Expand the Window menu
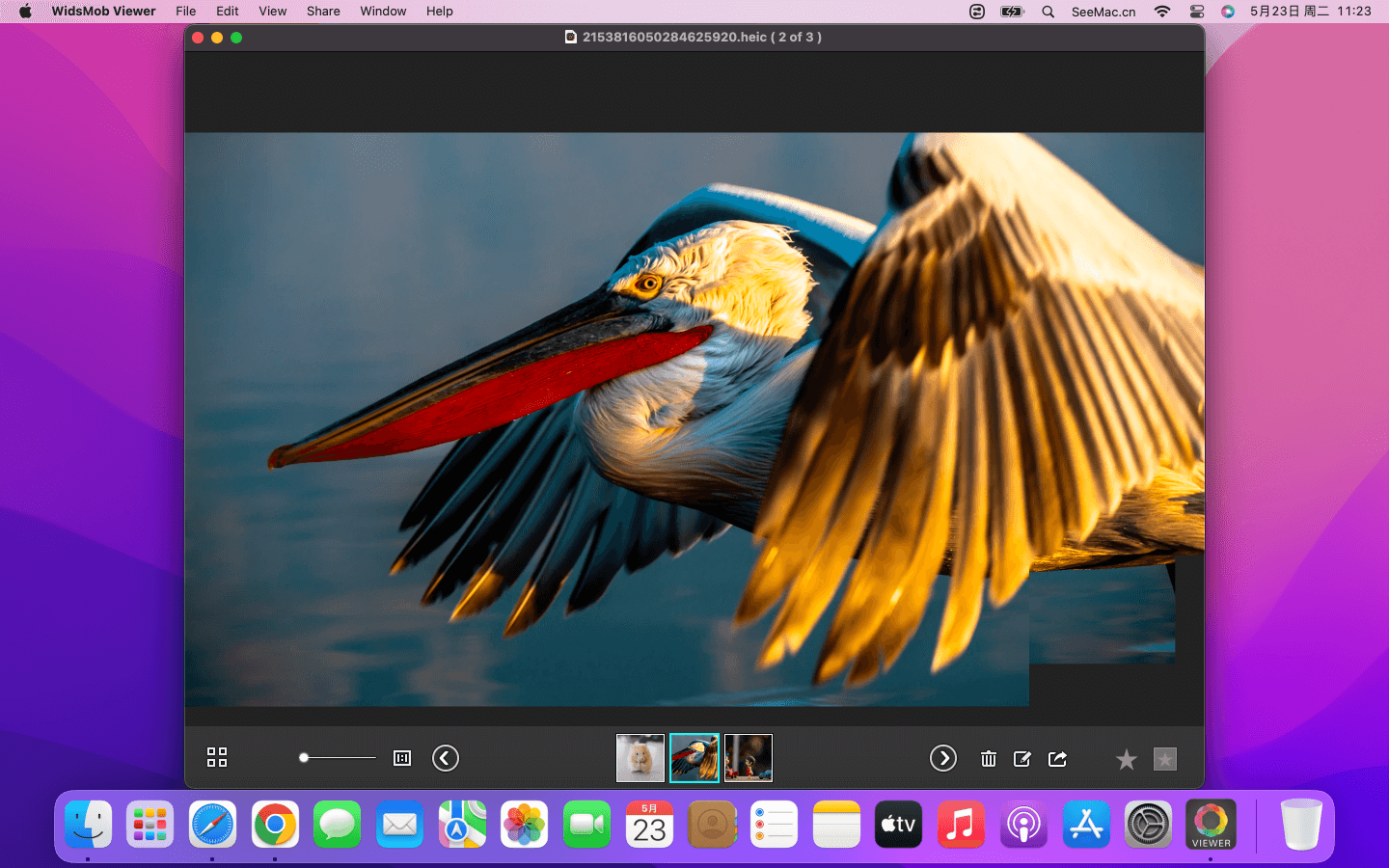The height and width of the screenshot is (868, 1389). click(383, 12)
